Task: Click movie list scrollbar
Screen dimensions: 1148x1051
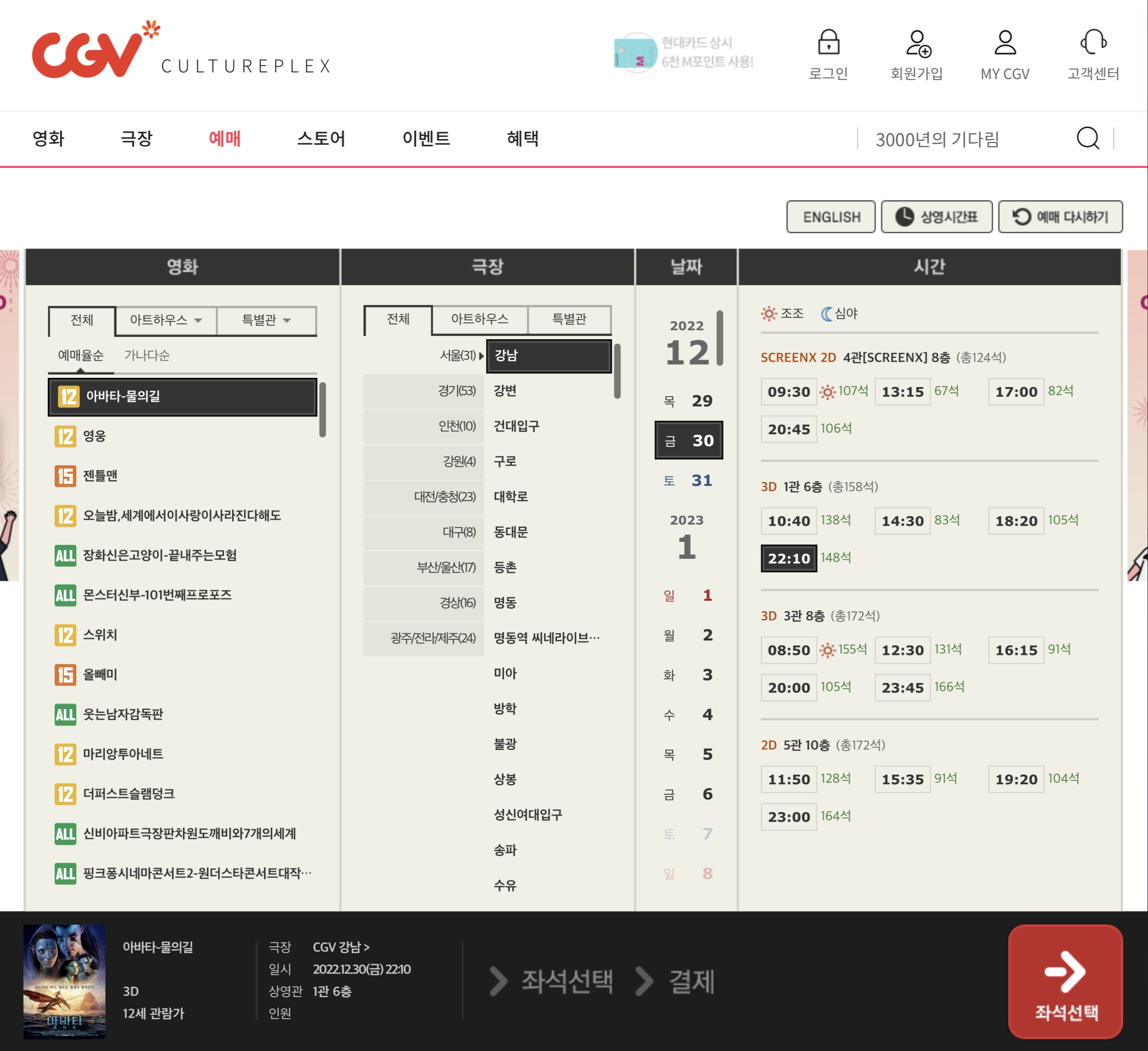Action: click(323, 410)
